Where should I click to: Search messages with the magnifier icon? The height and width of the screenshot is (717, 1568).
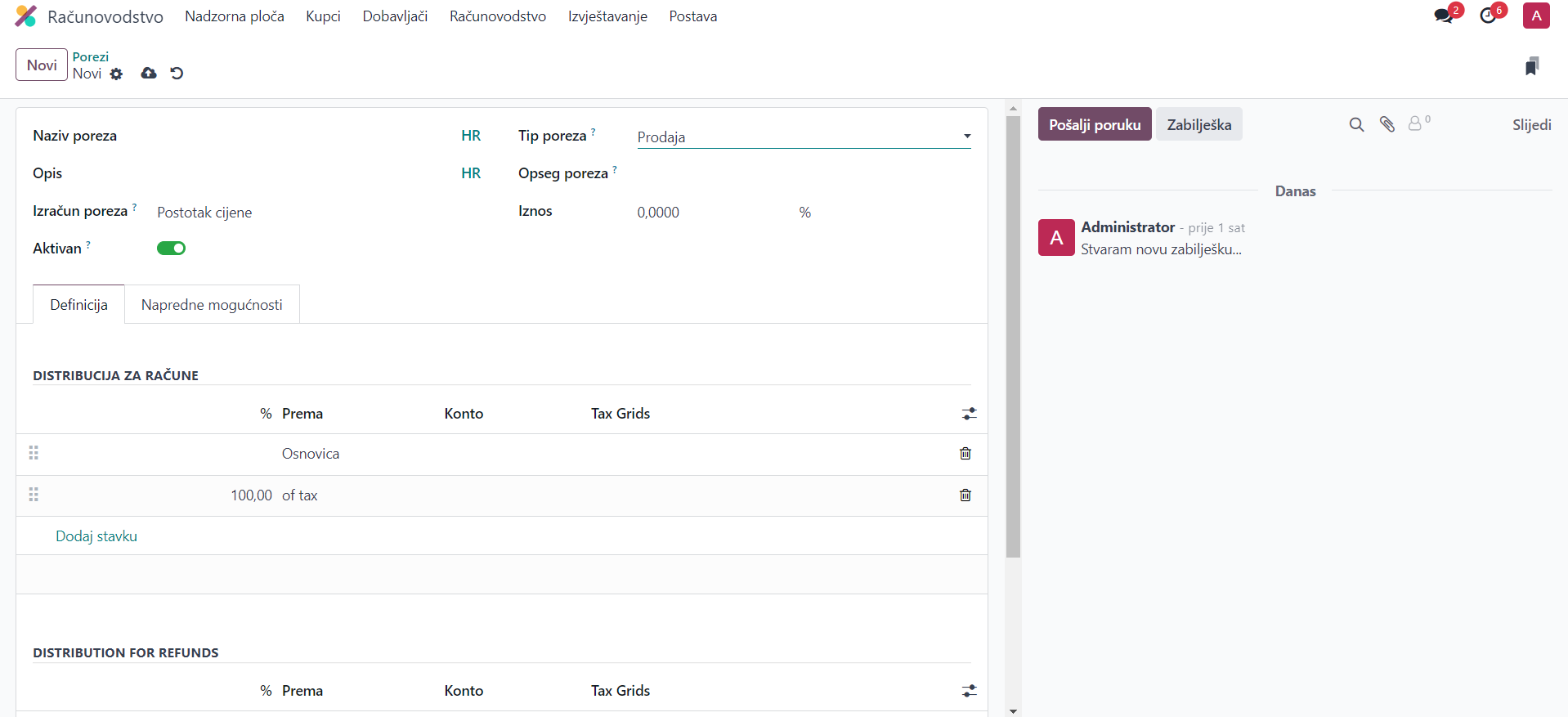pos(1356,124)
